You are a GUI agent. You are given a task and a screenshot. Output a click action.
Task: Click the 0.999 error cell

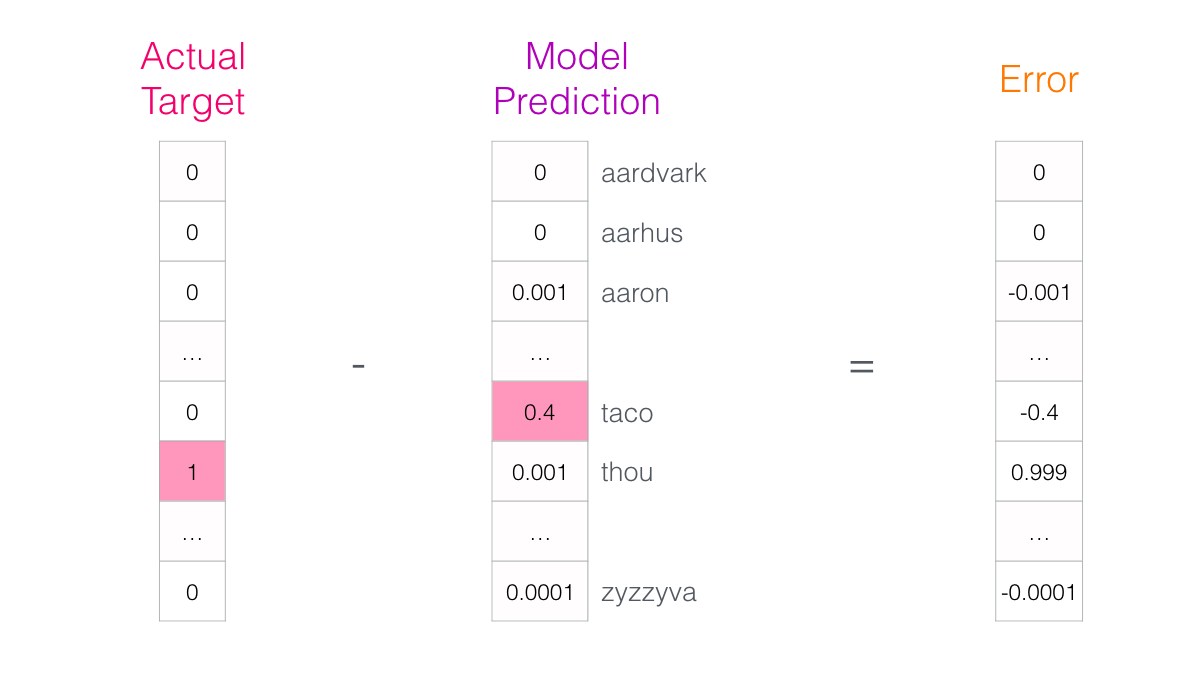pos(1039,472)
